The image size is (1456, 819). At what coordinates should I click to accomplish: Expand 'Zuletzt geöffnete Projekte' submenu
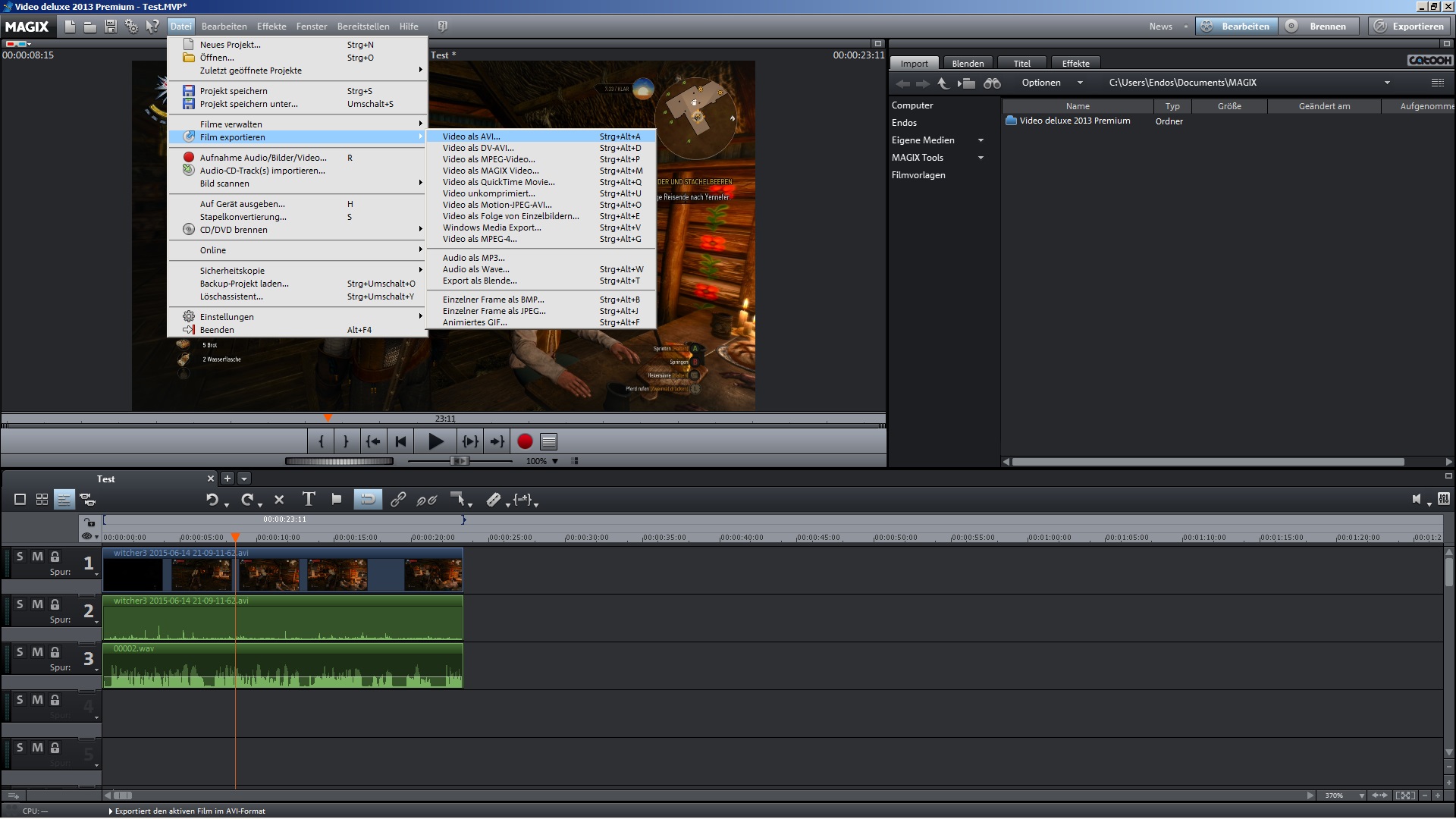(297, 71)
